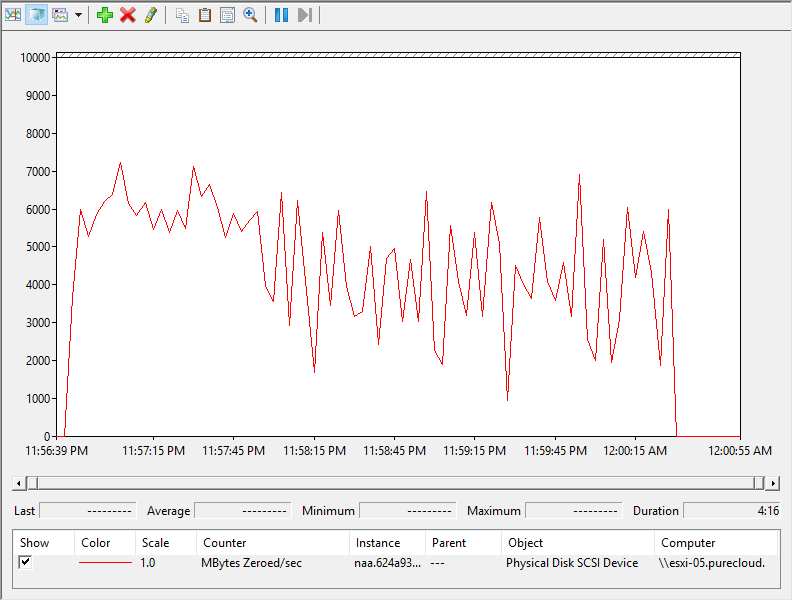The height and width of the screenshot is (601, 793).
Task: Click the Zoom magnifier icon
Action: pyautogui.click(x=250, y=15)
